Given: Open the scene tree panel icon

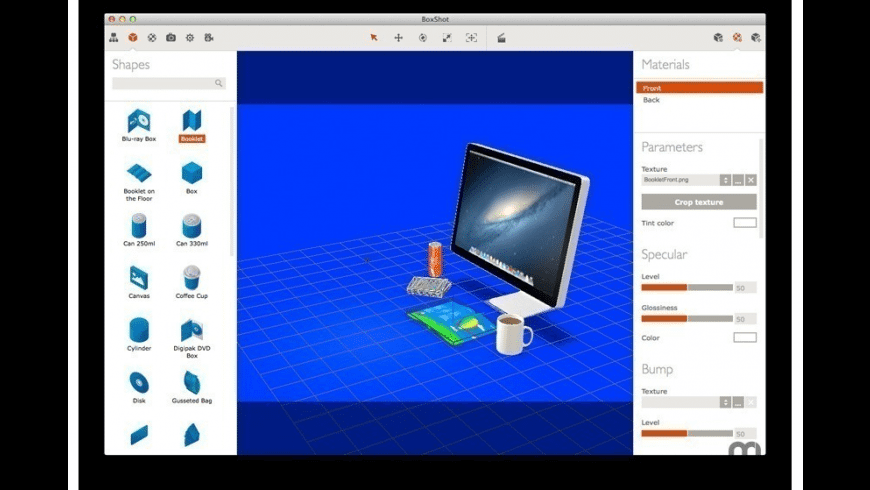Looking at the screenshot, I should (114, 38).
